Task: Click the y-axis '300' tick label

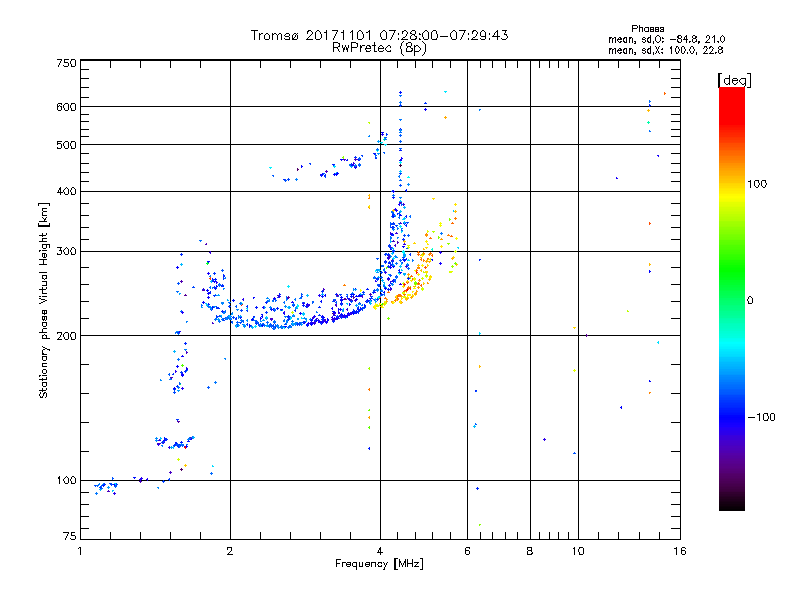Action: [66, 252]
